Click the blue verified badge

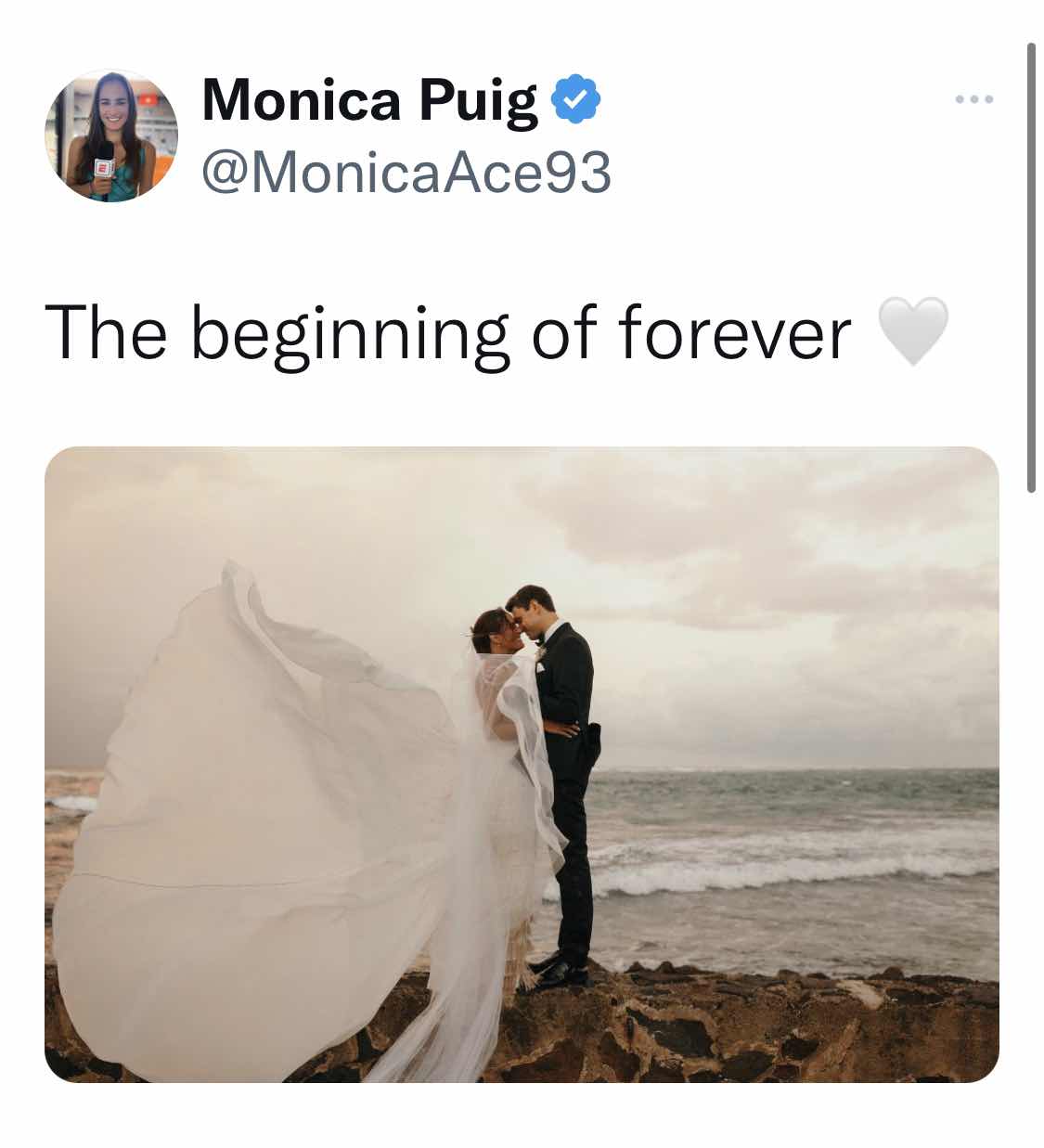pos(576,99)
